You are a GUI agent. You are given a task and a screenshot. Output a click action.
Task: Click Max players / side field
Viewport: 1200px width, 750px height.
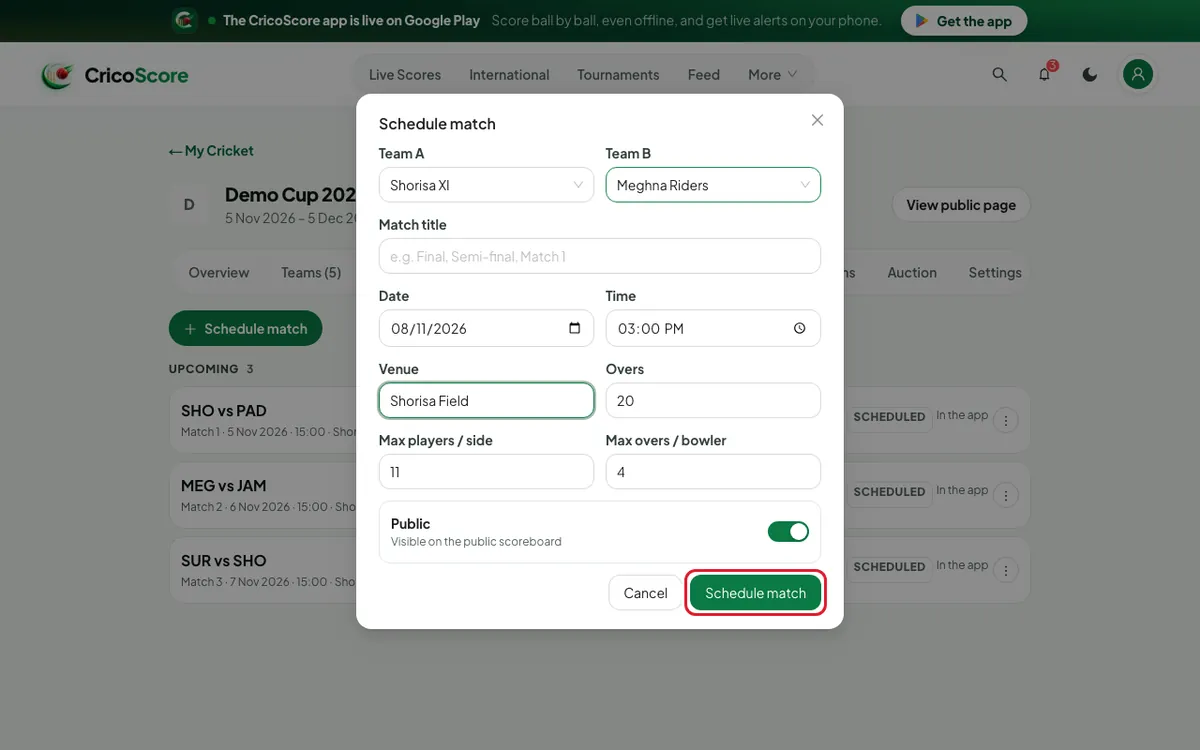click(486, 472)
